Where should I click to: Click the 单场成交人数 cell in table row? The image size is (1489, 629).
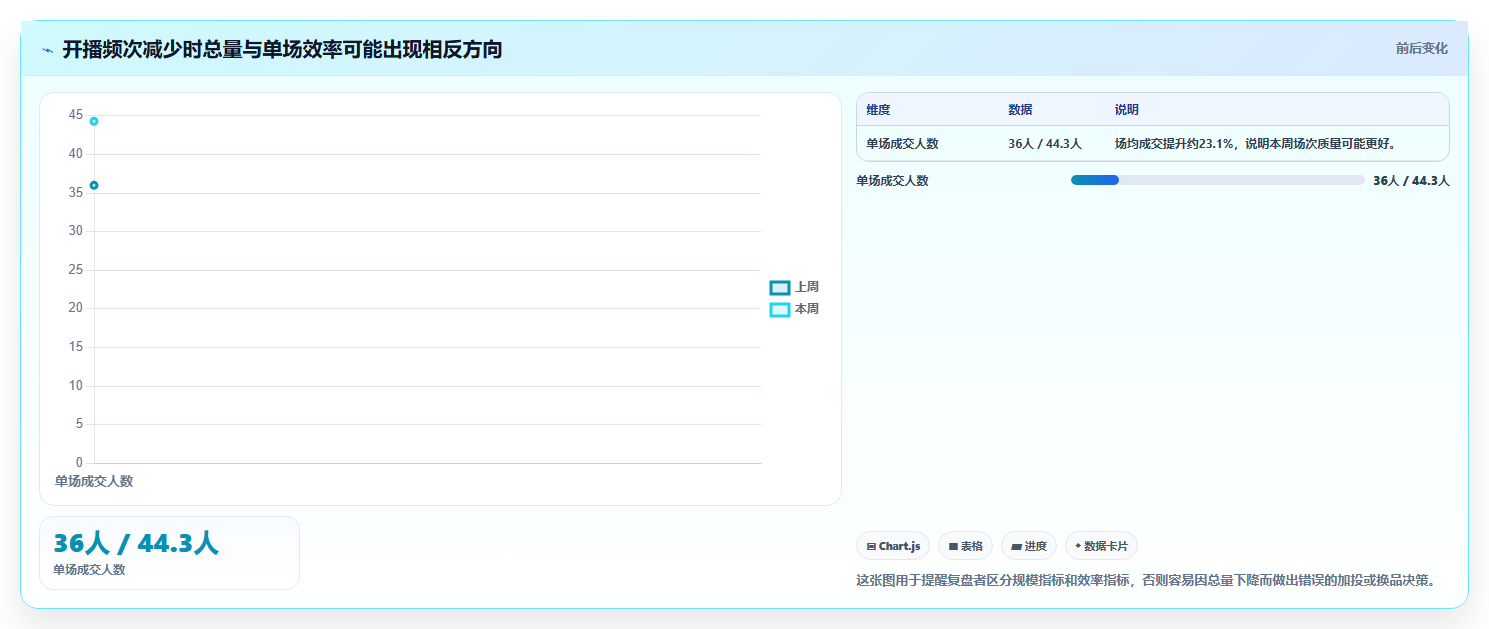tap(902, 144)
